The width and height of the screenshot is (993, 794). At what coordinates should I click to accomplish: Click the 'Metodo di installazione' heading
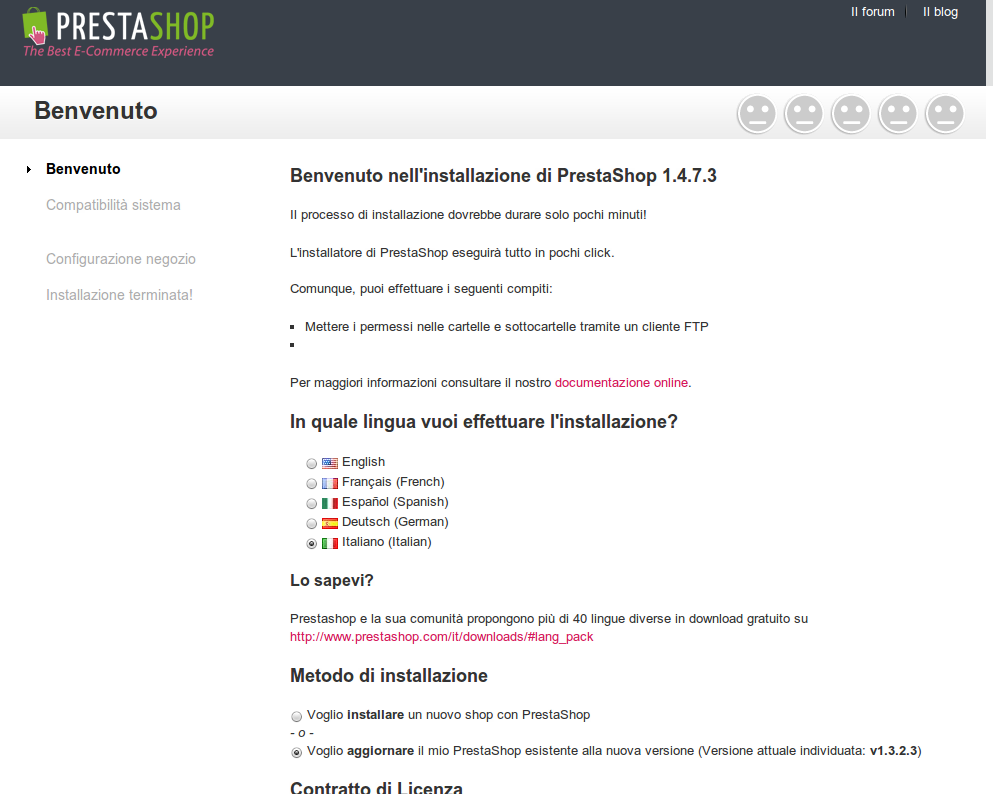(389, 676)
